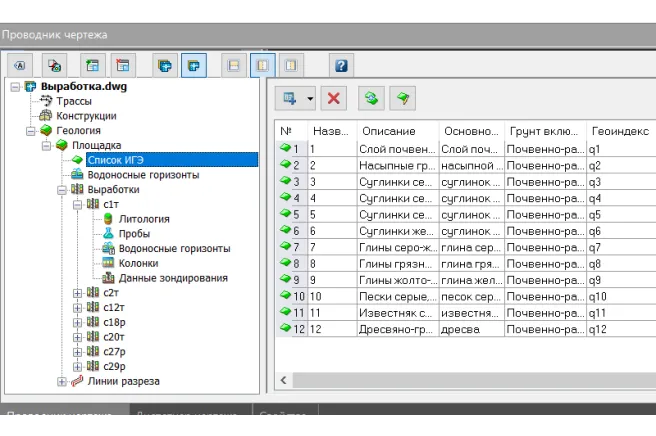Screen dimensions: 656x436
Task: Click the add element icon in the list toolbar
Action: click(291, 98)
